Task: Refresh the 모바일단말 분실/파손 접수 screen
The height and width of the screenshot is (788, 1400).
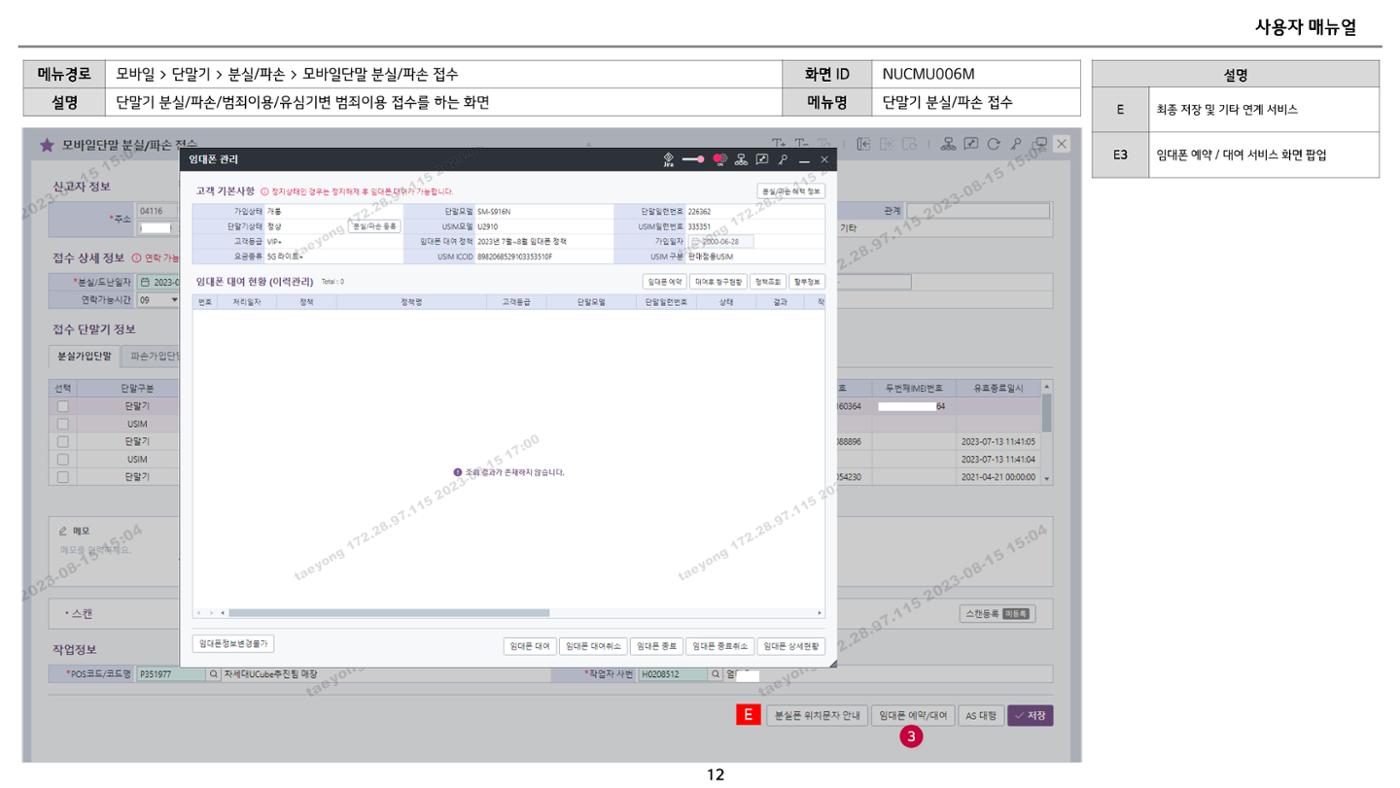Action: 993,144
